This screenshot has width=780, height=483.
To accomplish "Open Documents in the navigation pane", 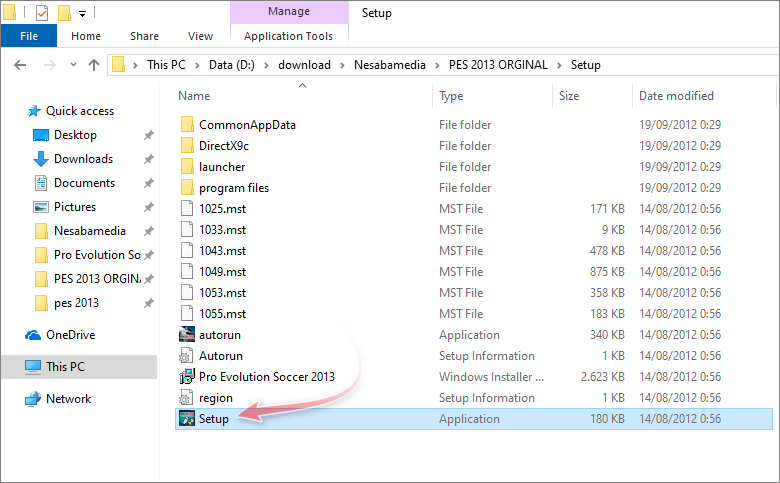I will click(84, 183).
